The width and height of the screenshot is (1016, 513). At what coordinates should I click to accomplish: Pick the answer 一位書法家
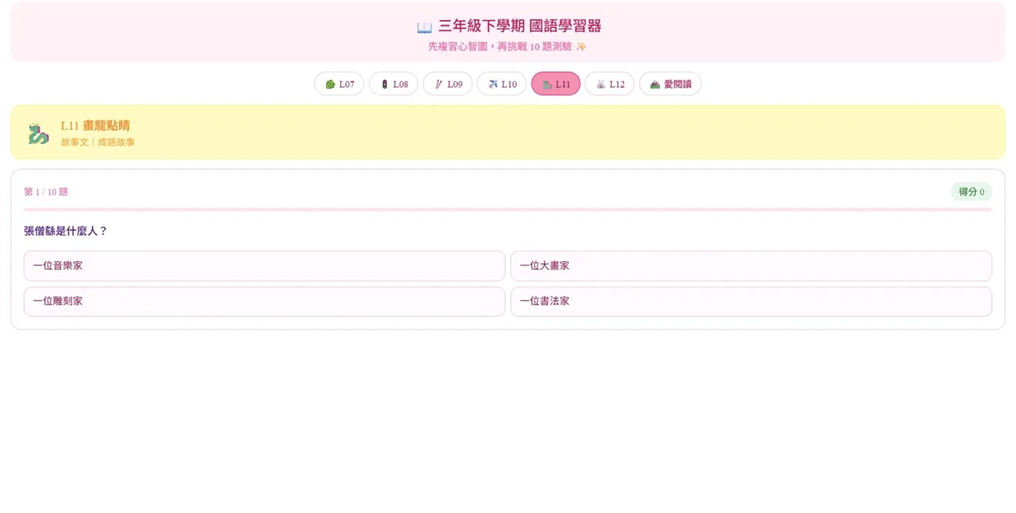(x=751, y=301)
